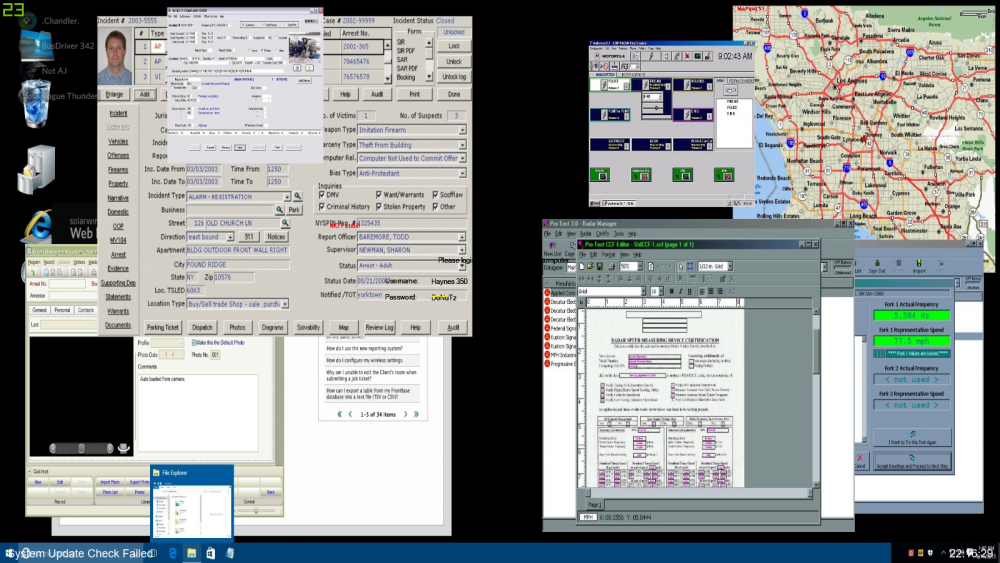Click CCF Editor vertical scrollbar
This screenshot has width=1000, height=563.
tap(815, 399)
